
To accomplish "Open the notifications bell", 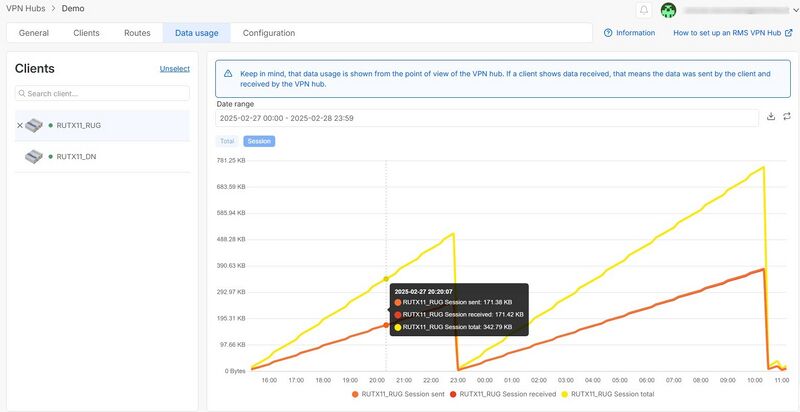I will coord(644,10).
